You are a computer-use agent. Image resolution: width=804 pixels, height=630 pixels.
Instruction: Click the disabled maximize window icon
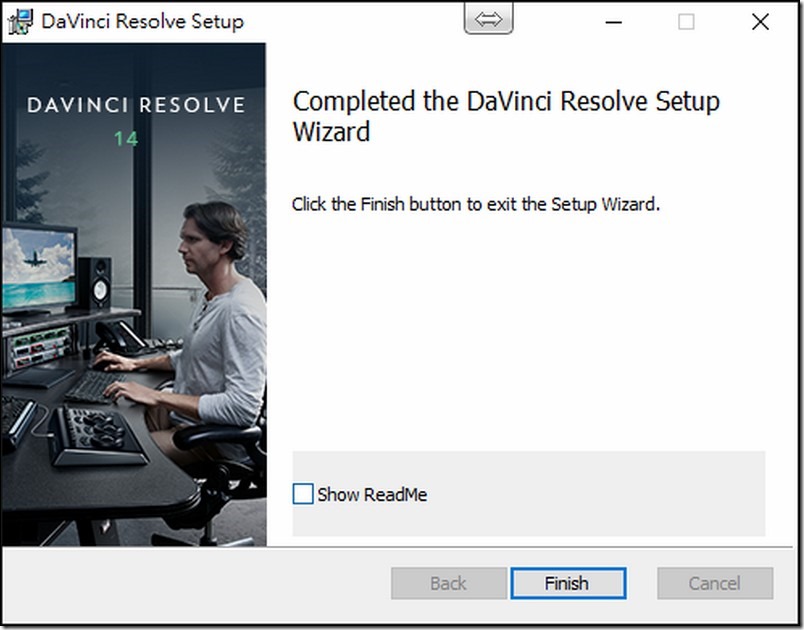coord(686,22)
